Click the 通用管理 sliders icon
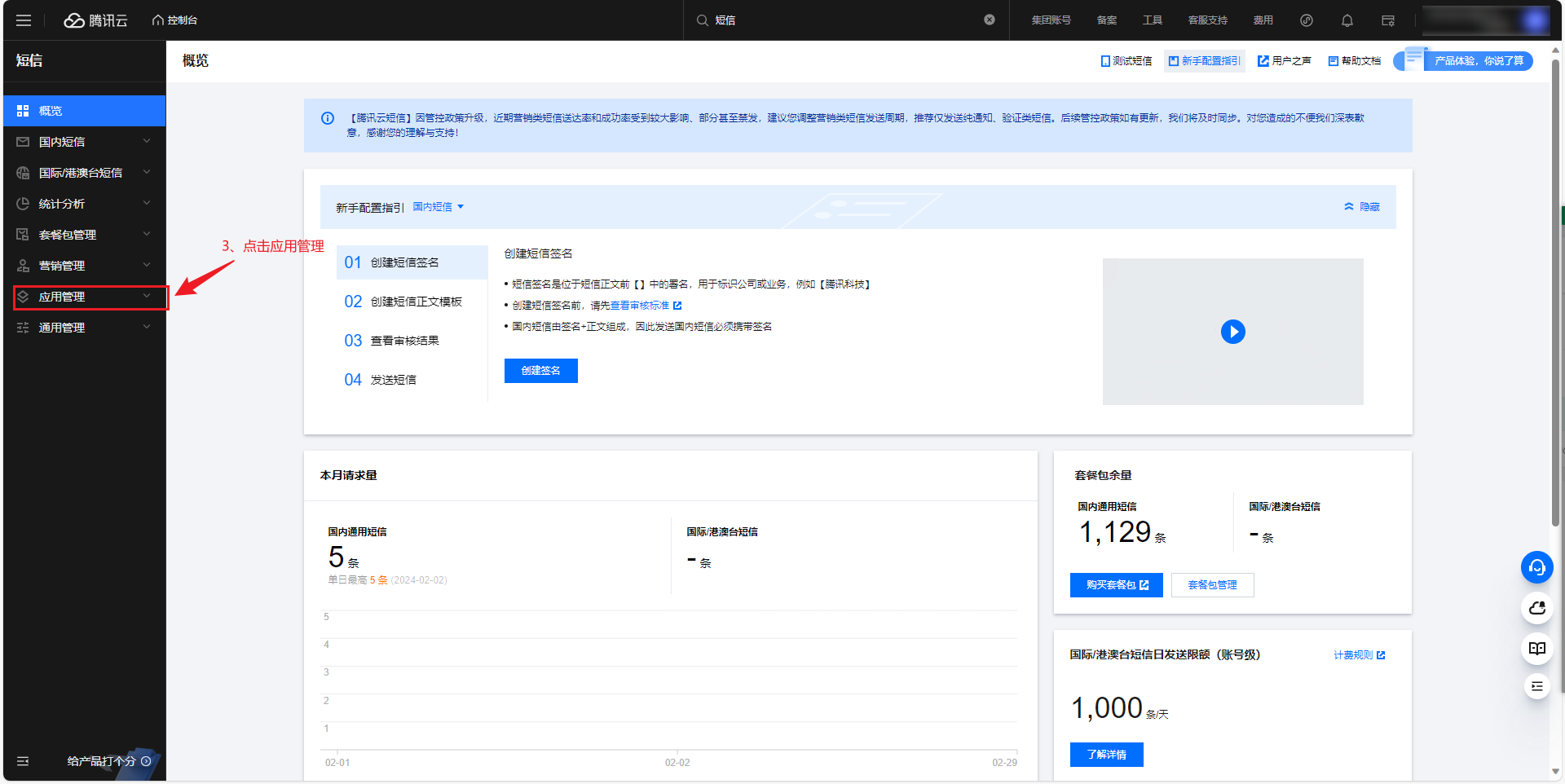This screenshot has width=1565, height=784. point(23,328)
